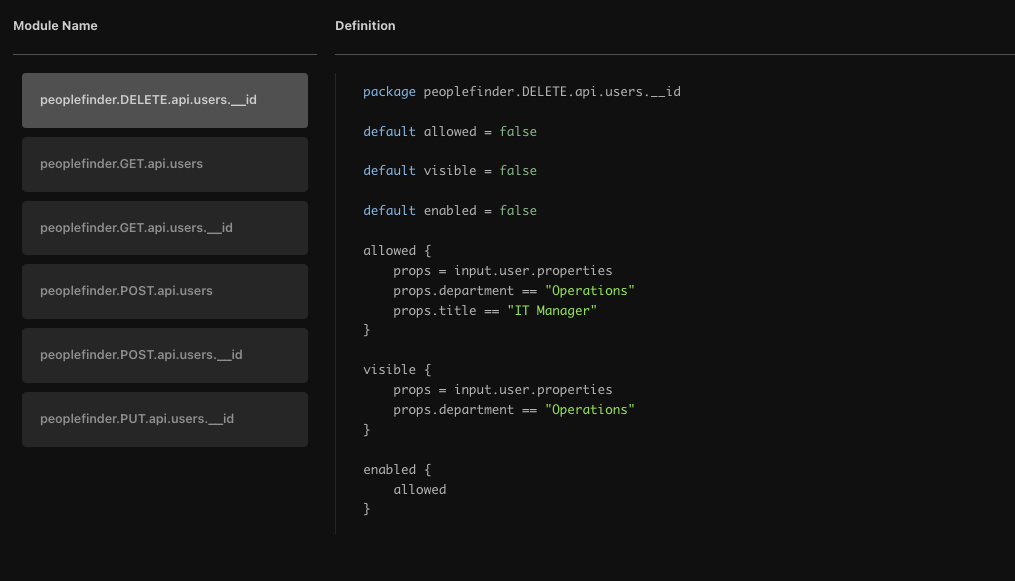The height and width of the screenshot is (581, 1015).
Task: Choose the peoplefinder.POST.api.users.__id module
Action: (165, 355)
